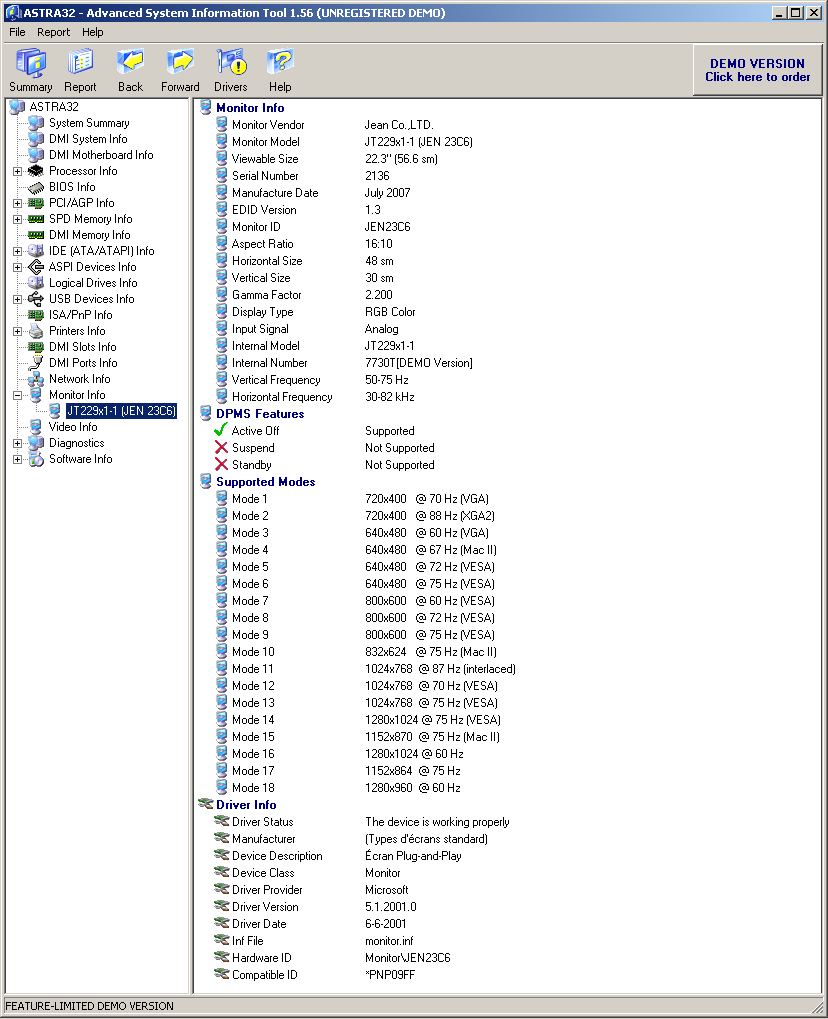Click the ASTRA32 title bar app icon

coord(13,12)
